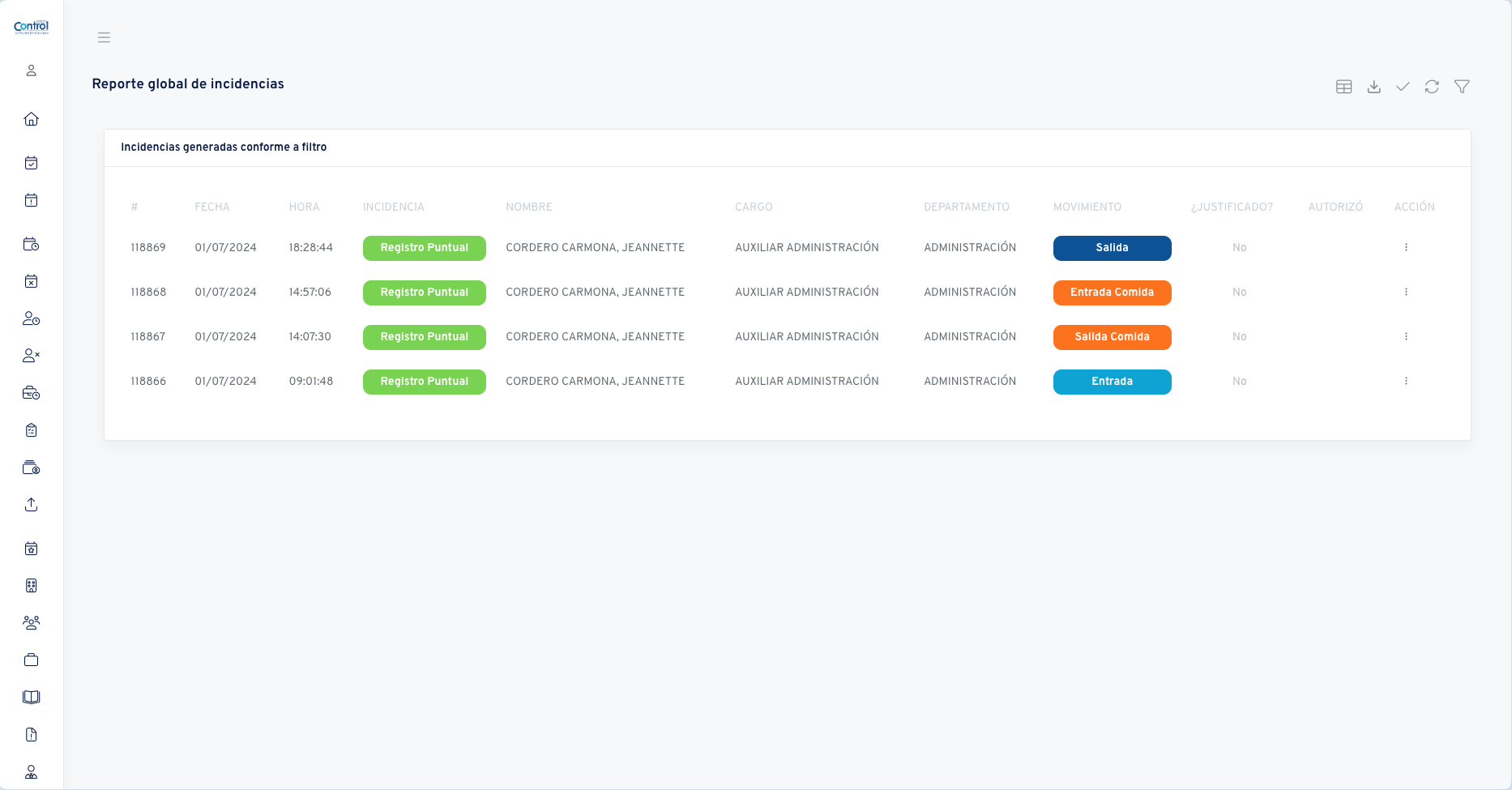Sort by the FECHA column header

tap(212, 207)
